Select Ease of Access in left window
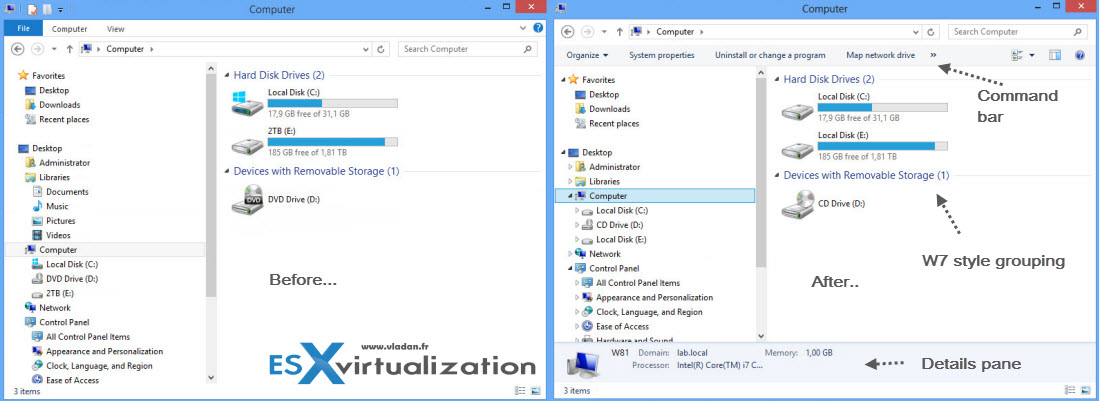This screenshot has height=401, width=1100. pos(65,380)
